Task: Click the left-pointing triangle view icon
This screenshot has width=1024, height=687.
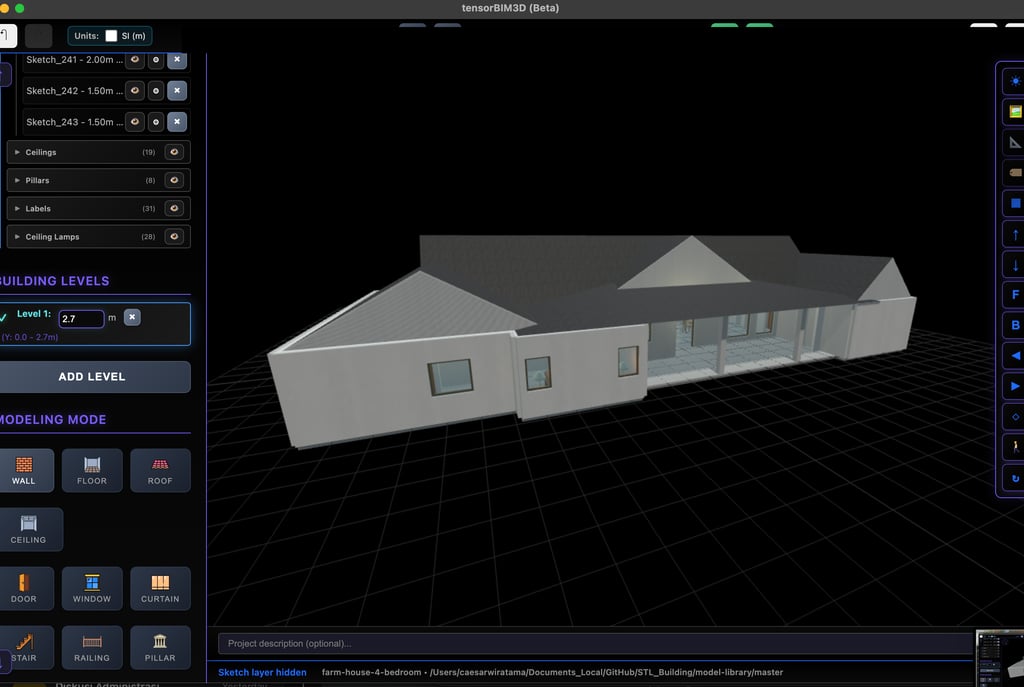Action: pyautogui.click(x=1014, y=356)
